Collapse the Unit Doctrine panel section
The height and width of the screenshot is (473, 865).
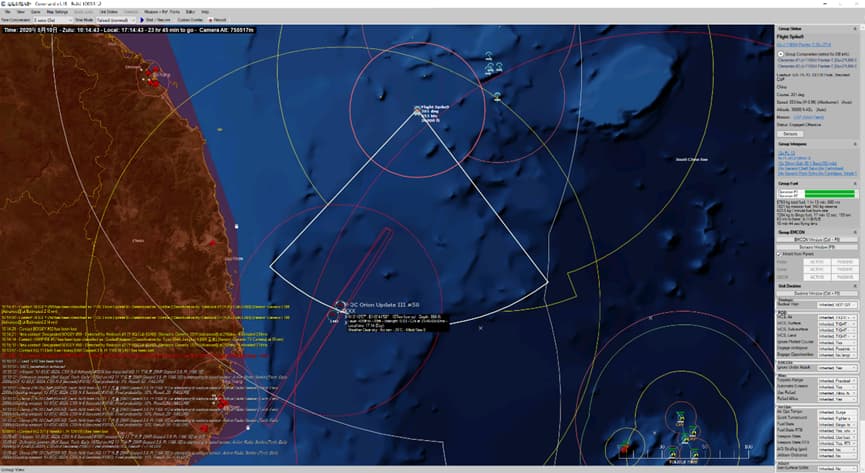tap(855, 286)
